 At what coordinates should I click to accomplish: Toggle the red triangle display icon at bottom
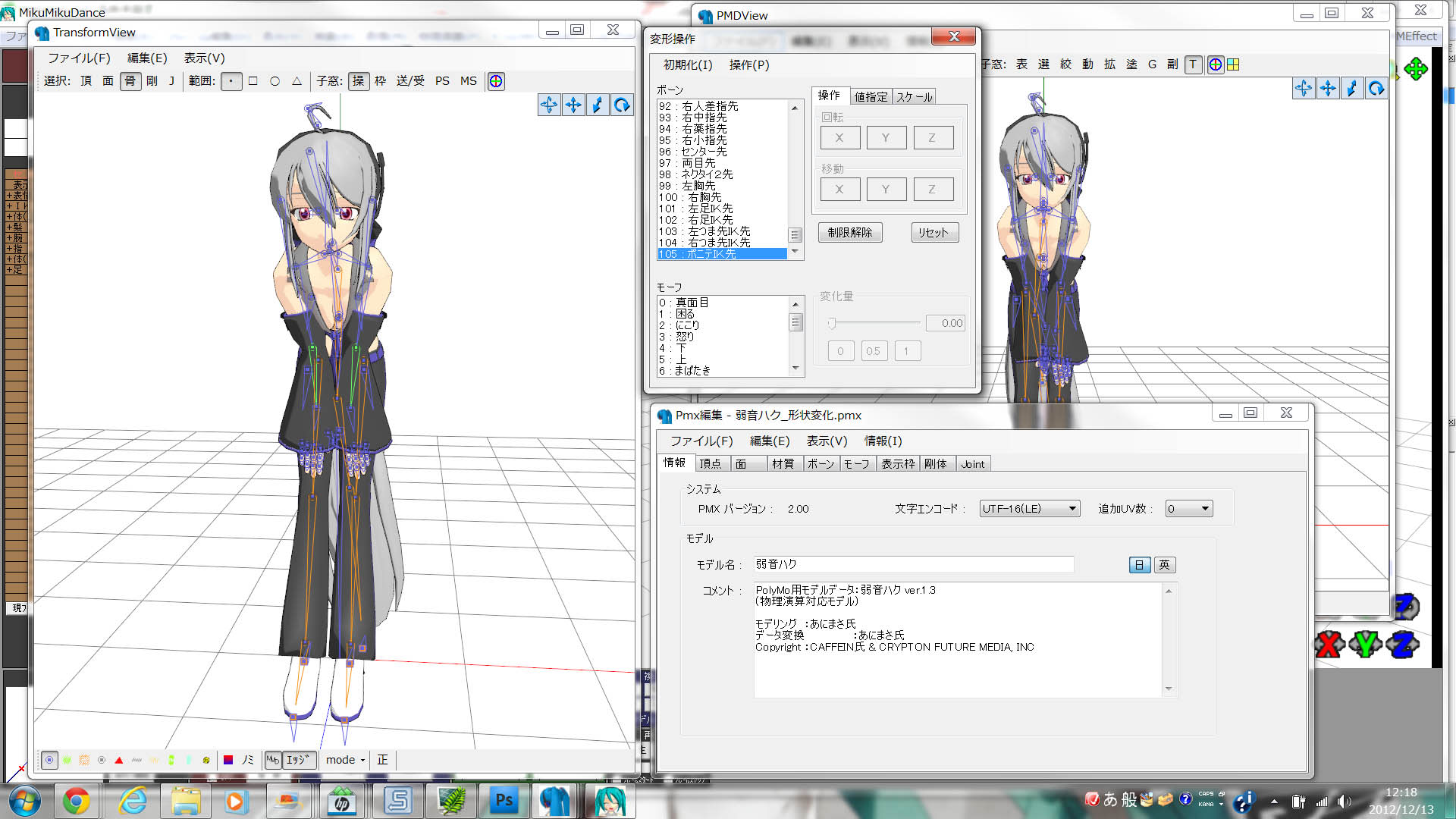point(118,760)
